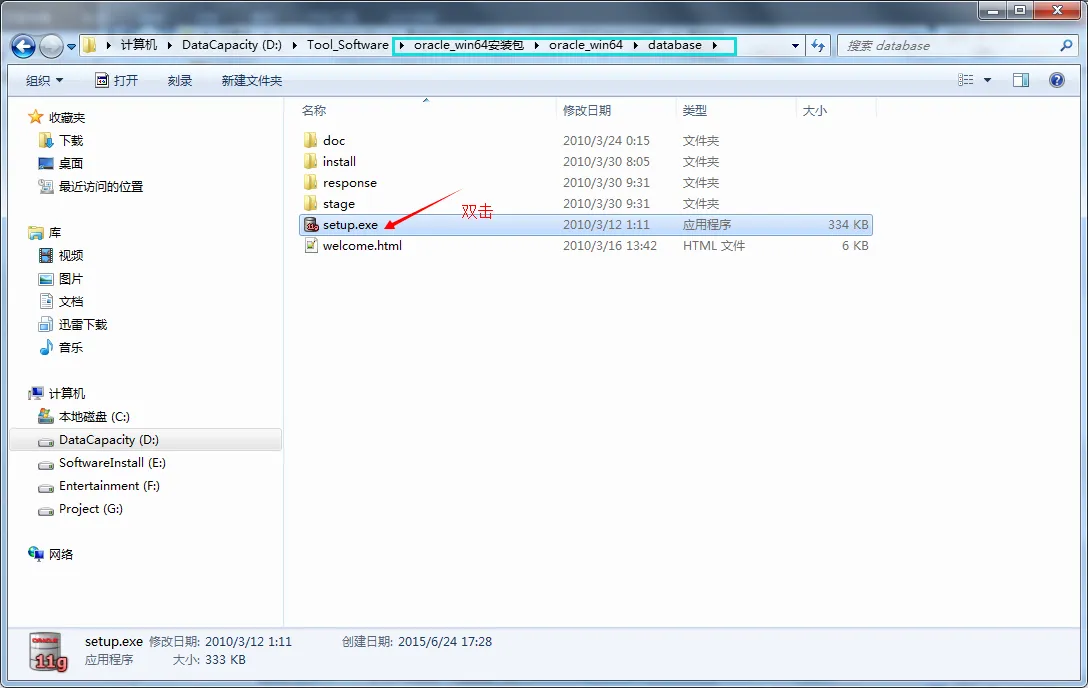Click the Oracle 11g thumbnail in details pane
Viewport: 1088px width, 688px height.
(x=48, y=652)
